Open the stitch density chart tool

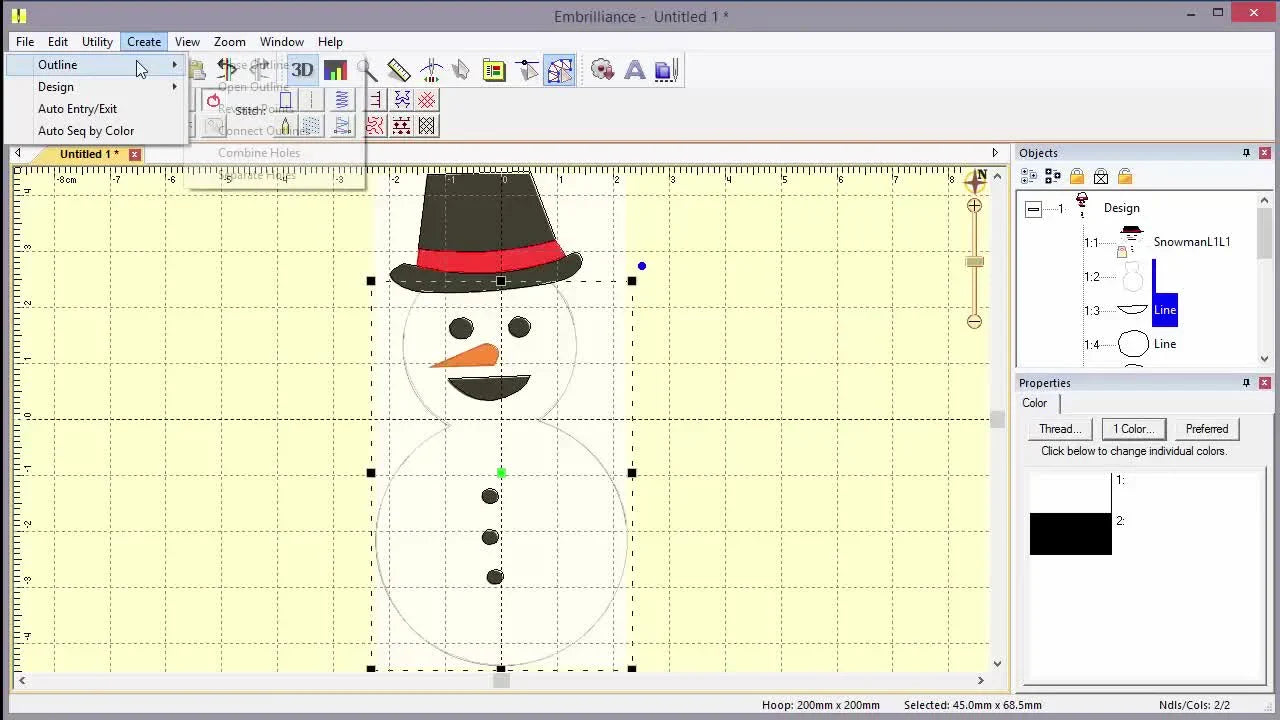(x=336, y=69)
